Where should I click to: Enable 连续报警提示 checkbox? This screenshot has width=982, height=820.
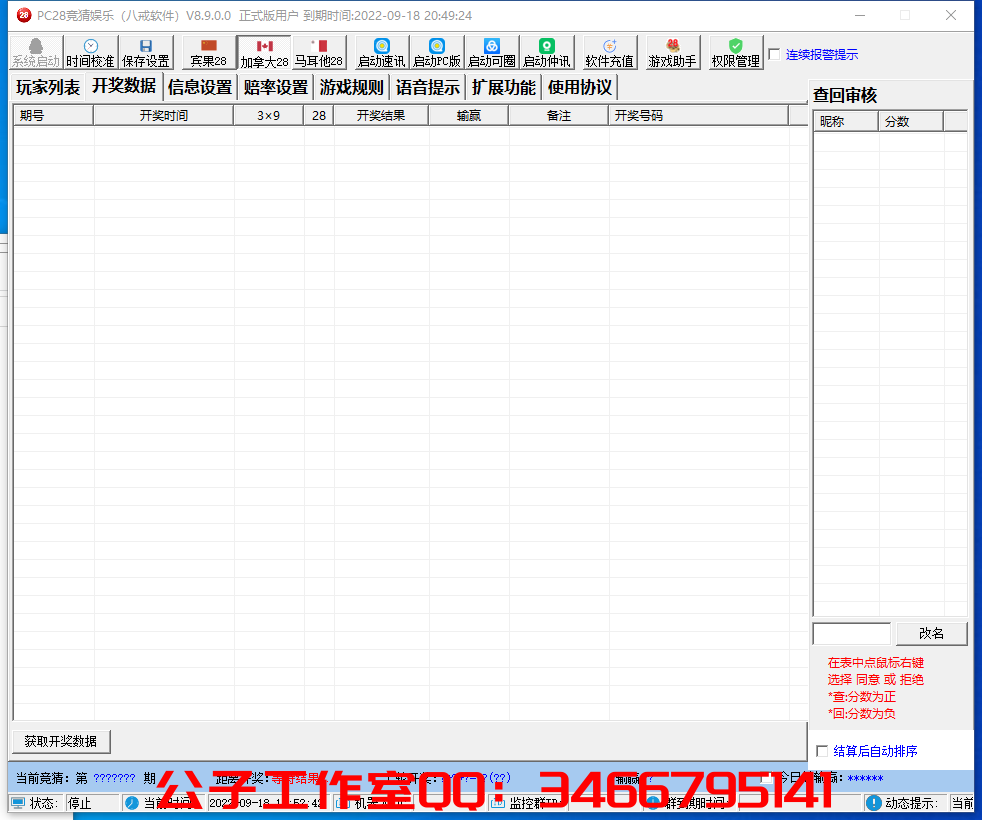(775, 54)
